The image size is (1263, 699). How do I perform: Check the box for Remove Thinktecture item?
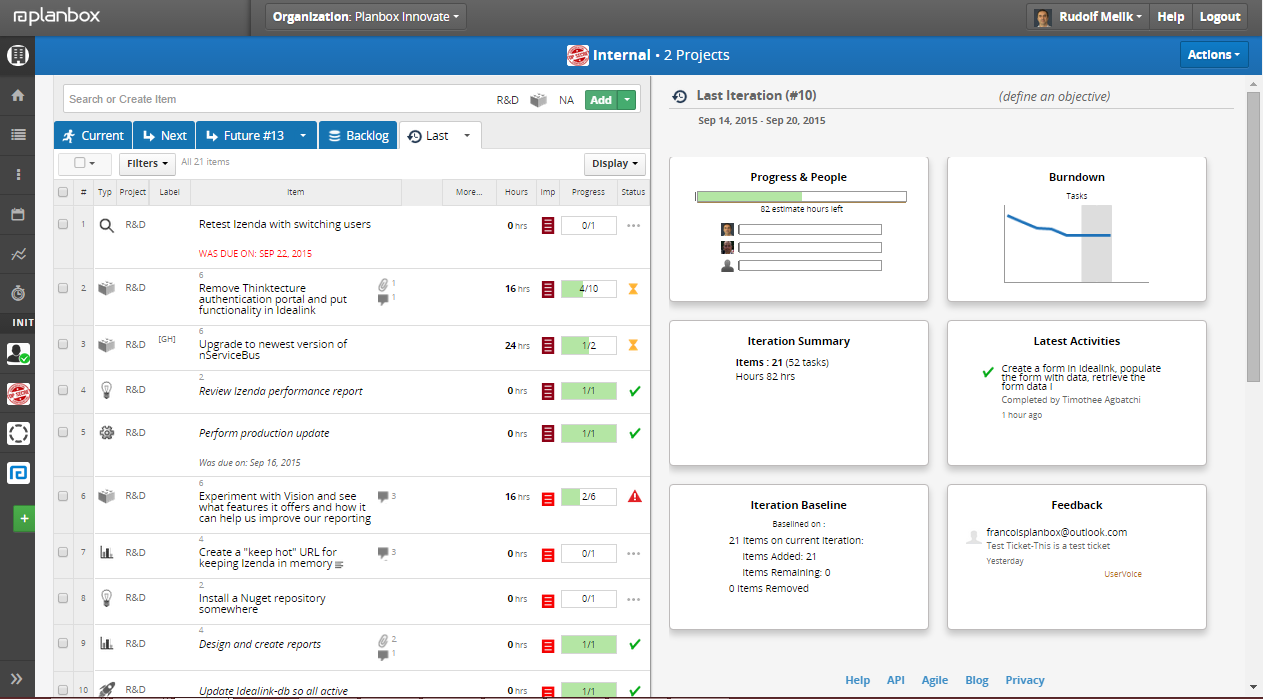[x=64, y=288]
